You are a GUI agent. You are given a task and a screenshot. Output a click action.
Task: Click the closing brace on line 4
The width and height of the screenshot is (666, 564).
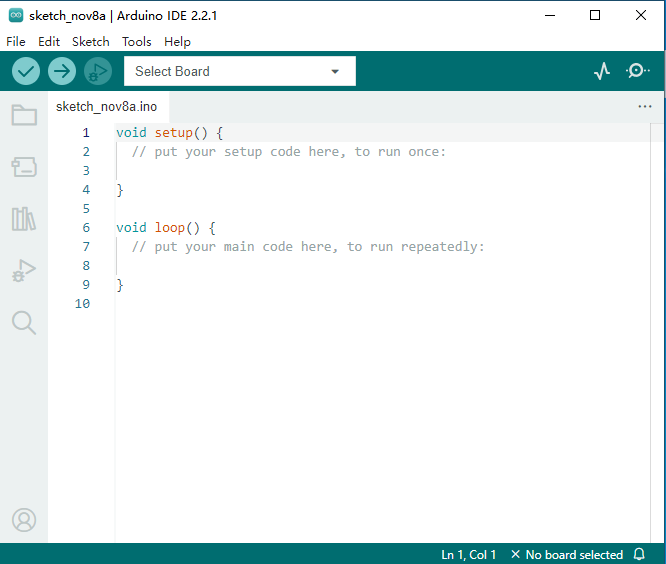120,190
